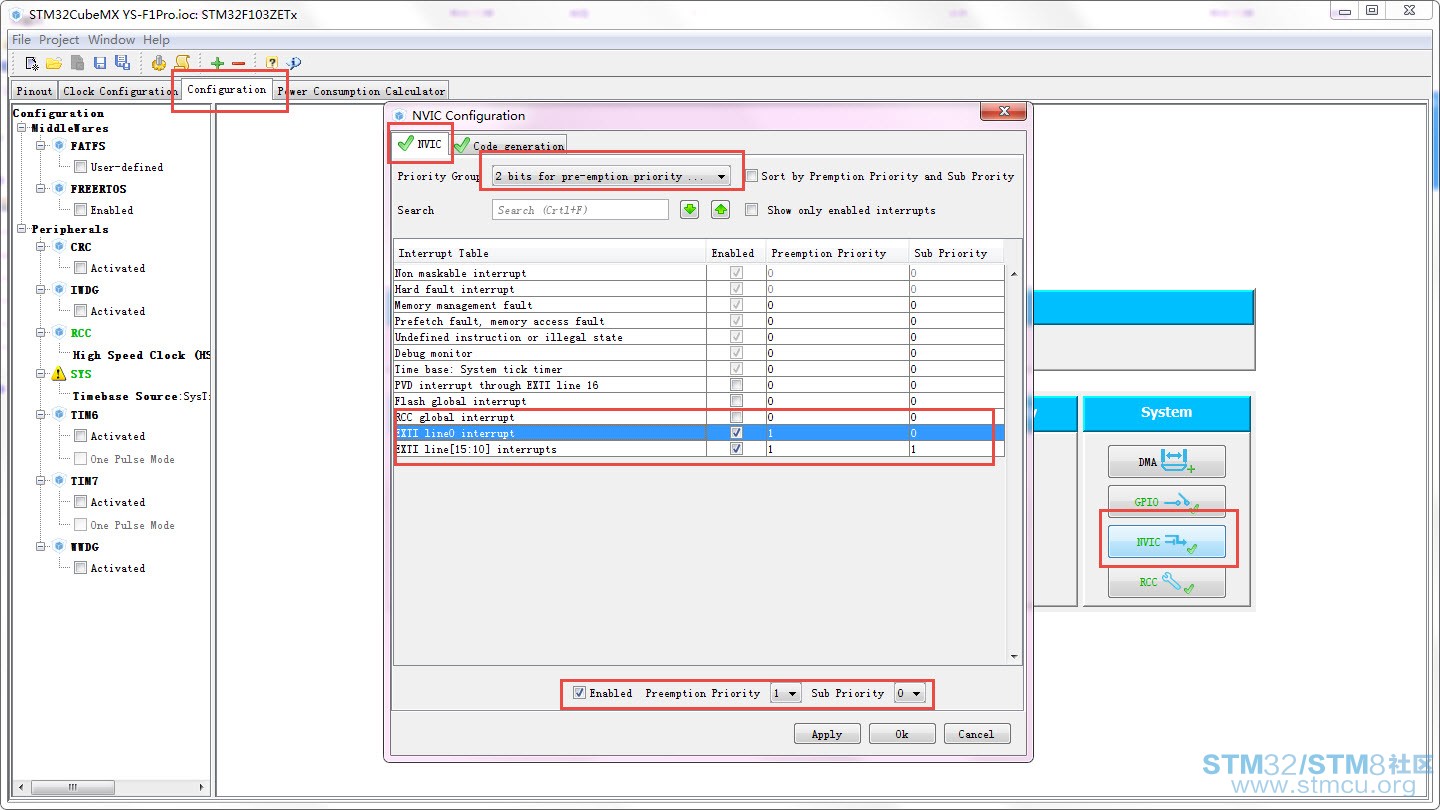The width and height of the screenshot is (1440, 810).
Task: Open the File menu
Action: coord(21,40)
